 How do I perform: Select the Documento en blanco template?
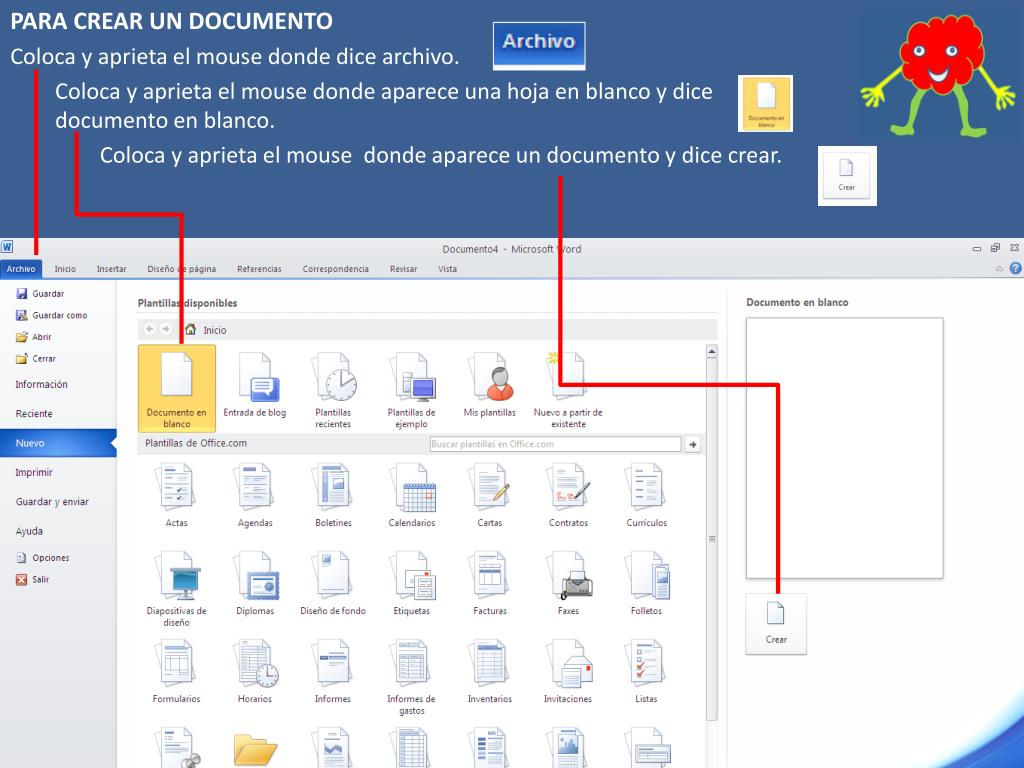tap(176, 389)
